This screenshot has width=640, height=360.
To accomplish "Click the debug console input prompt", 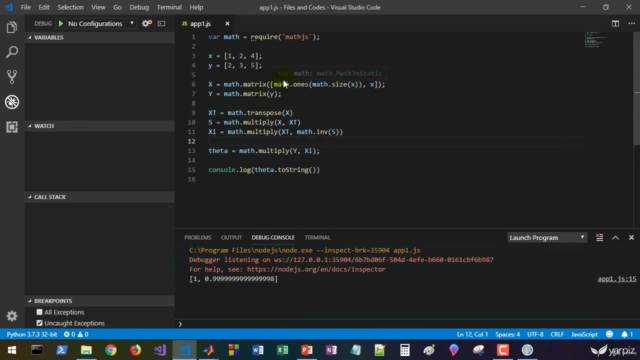I will click(x=406, y=324).
